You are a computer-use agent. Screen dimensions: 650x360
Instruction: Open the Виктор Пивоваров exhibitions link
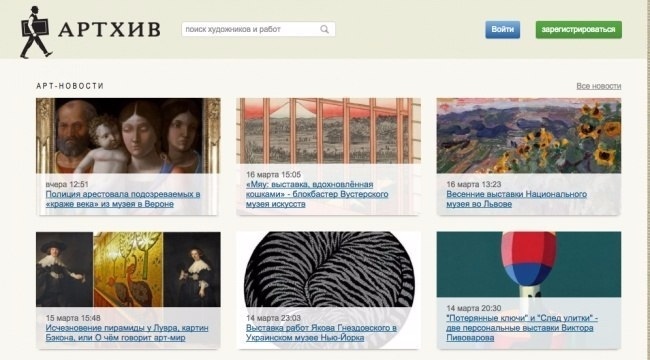522,328
